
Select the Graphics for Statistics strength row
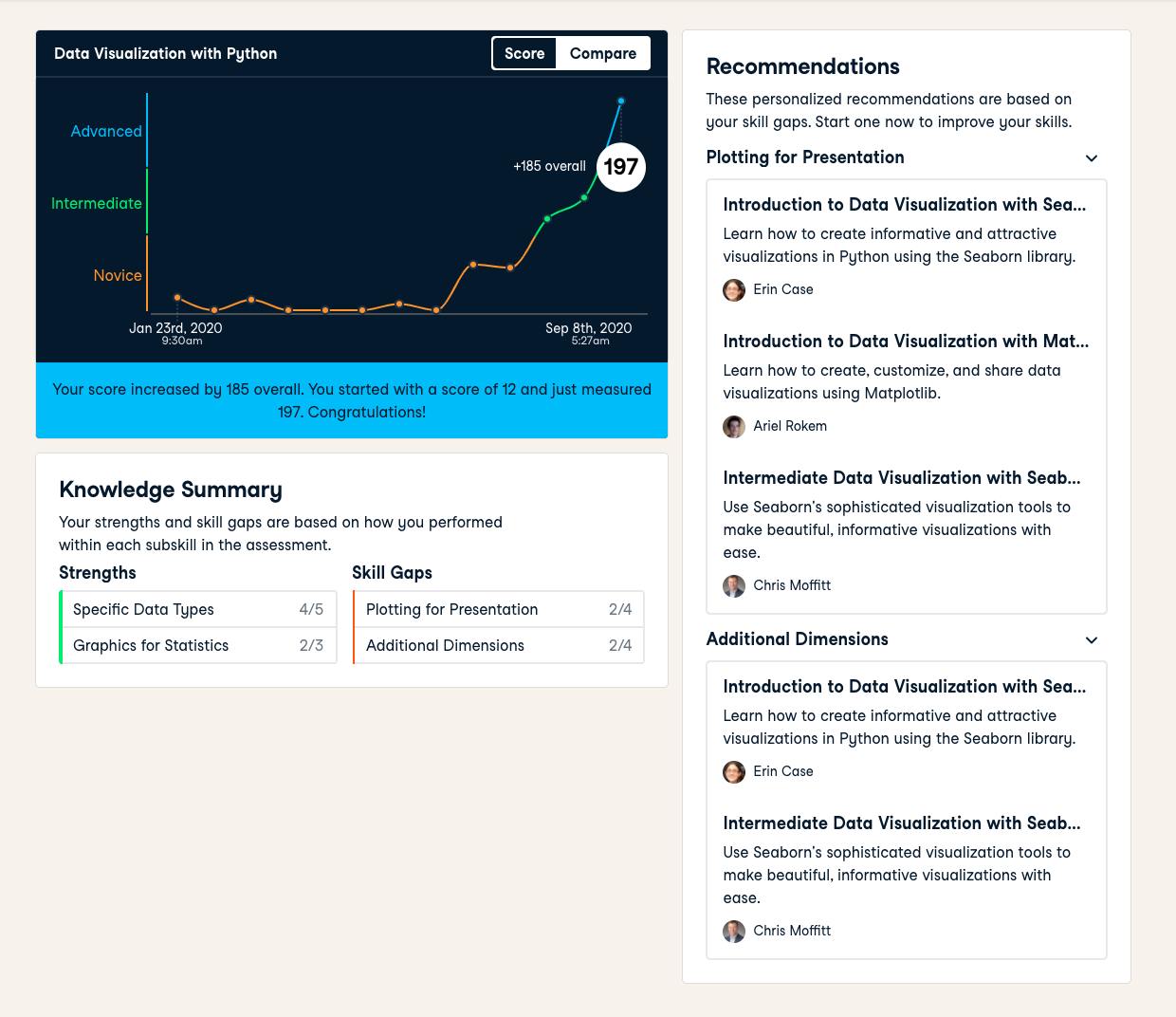pyautogui.click(x=198, y=645)
